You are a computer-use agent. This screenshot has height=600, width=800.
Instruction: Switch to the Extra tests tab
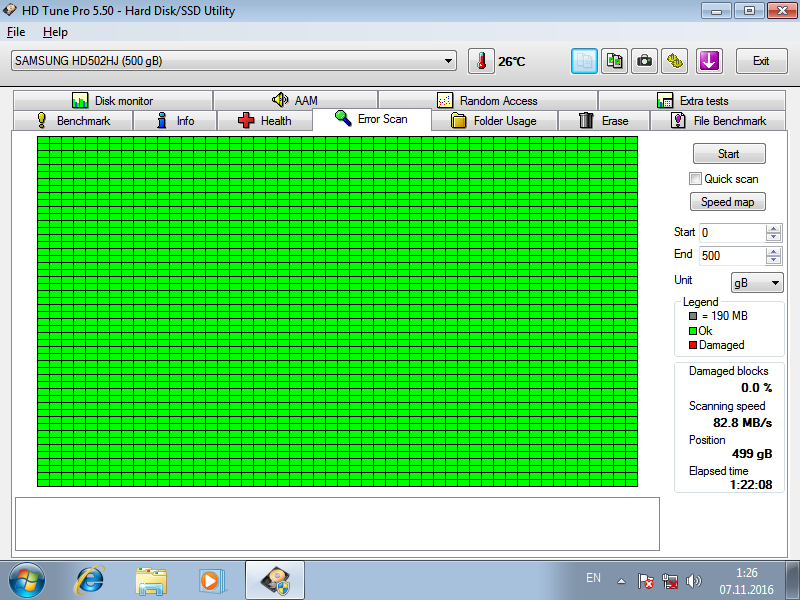[x=692, y=101]
